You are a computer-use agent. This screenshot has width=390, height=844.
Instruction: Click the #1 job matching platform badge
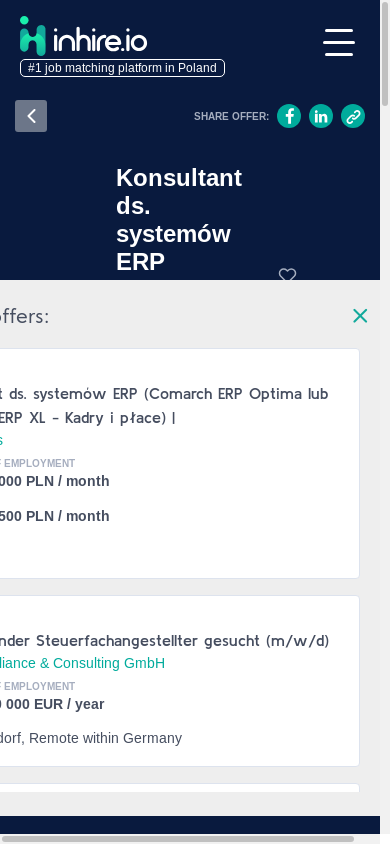coord(122,68)
